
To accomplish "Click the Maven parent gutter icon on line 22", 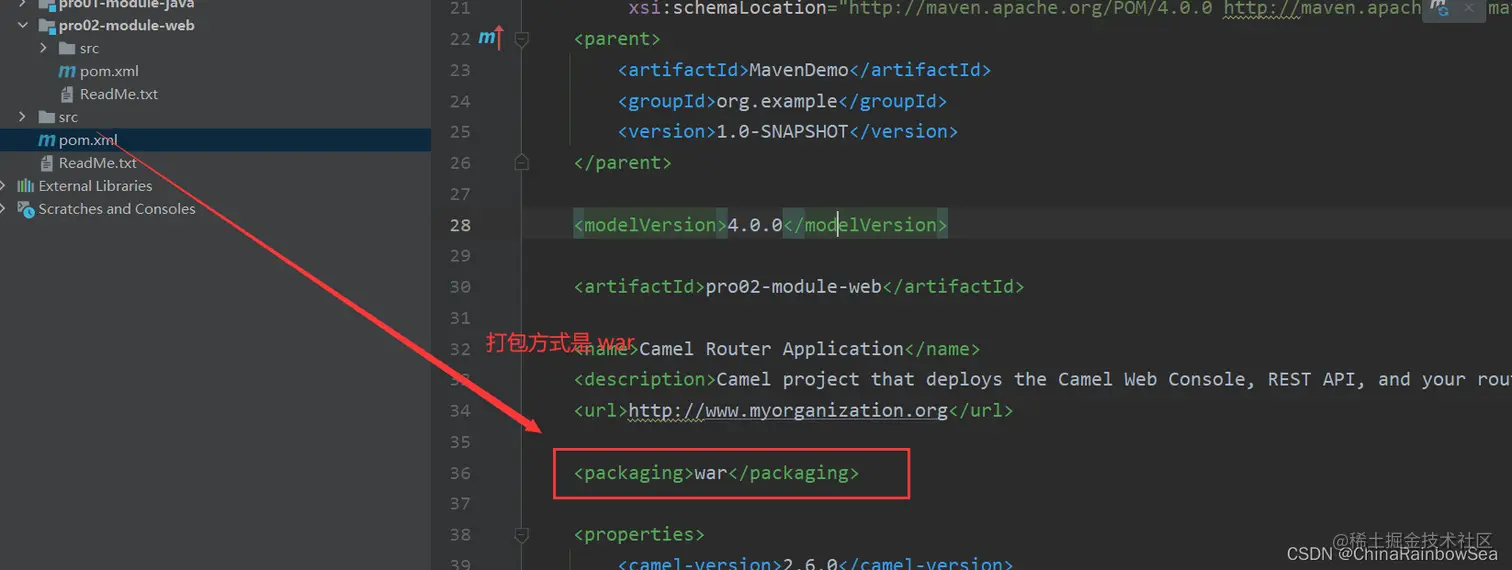I will pos(489,39).
